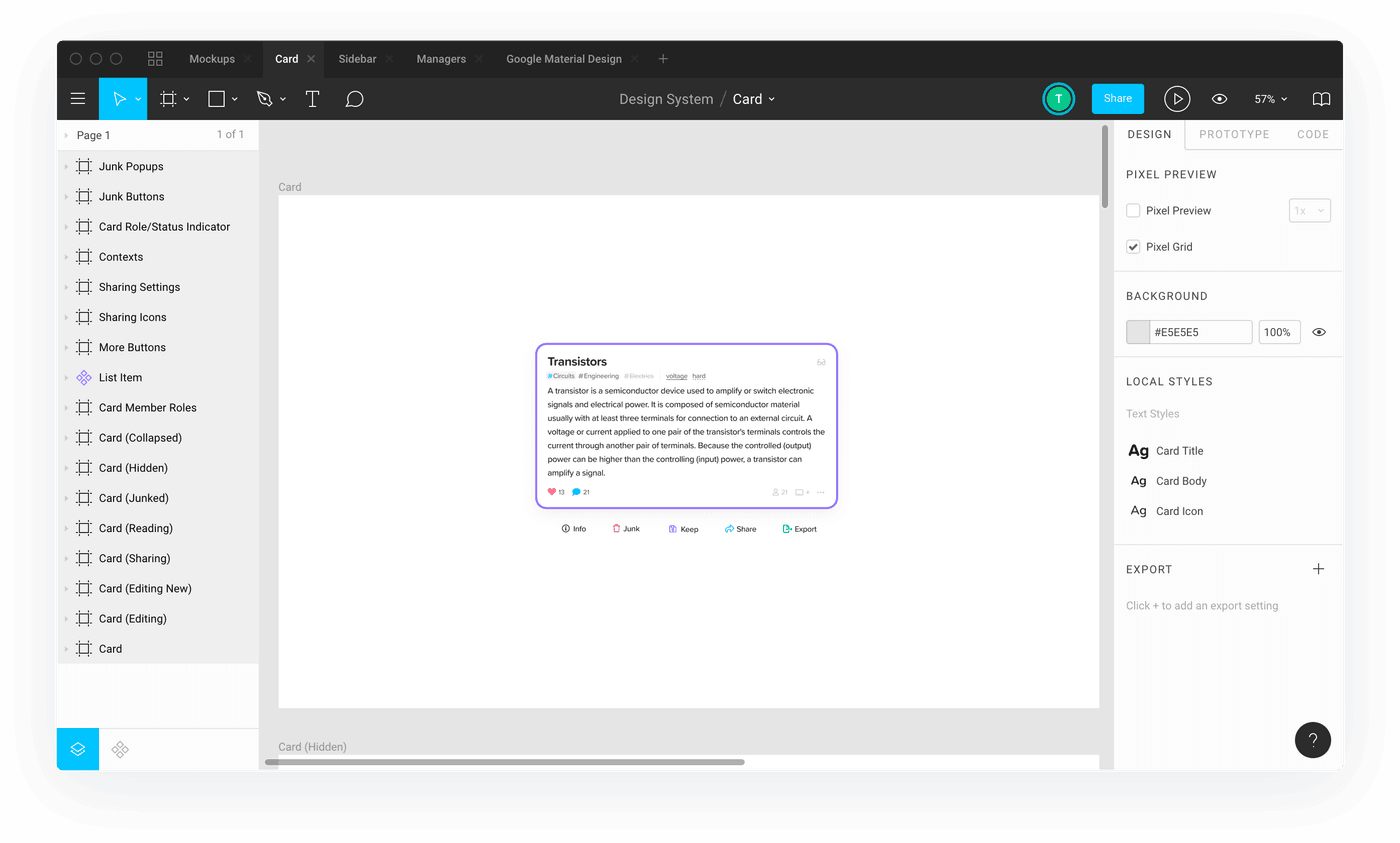Open the component library book icon
This screenshot has height=843, width=1400.
(1321, 98)
